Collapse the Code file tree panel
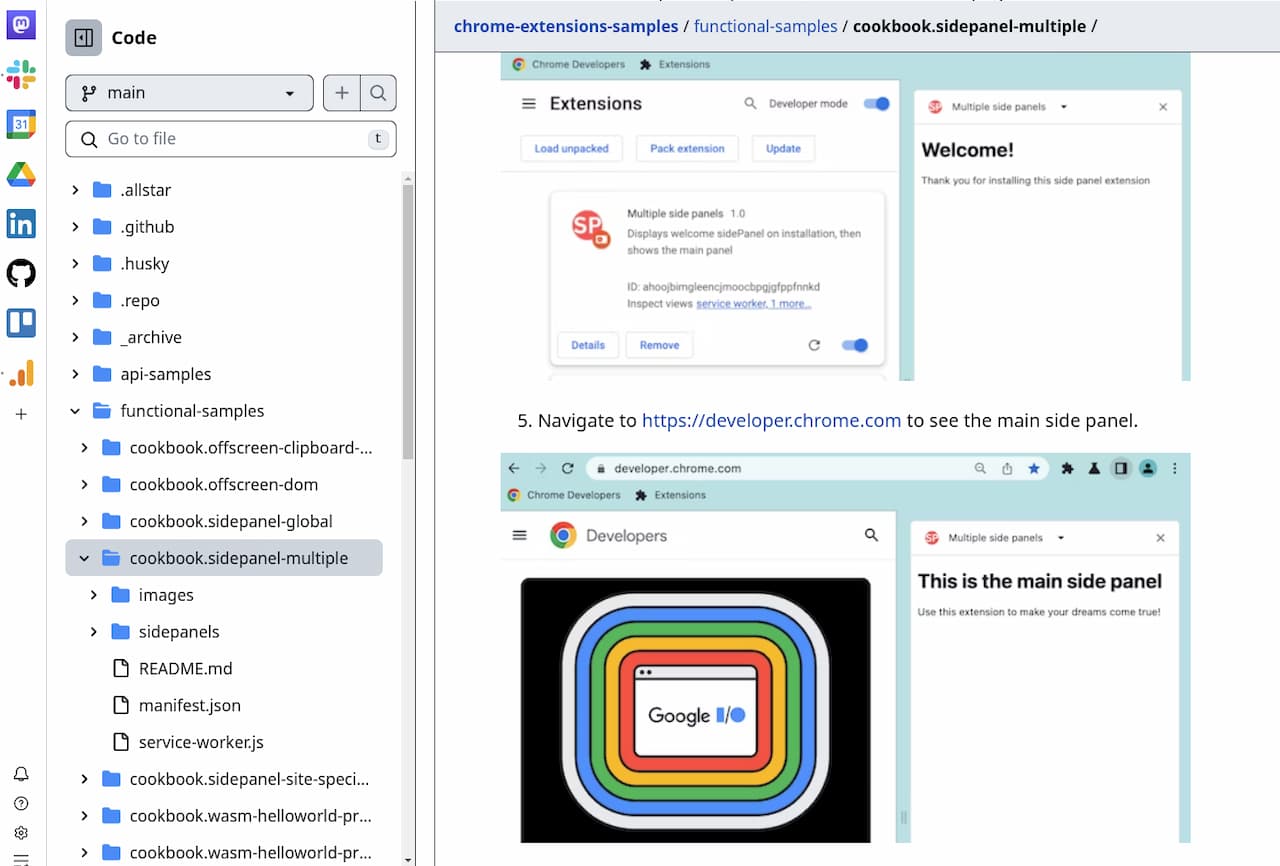Viewport: 1280px width, 866px height. (84, 38)
